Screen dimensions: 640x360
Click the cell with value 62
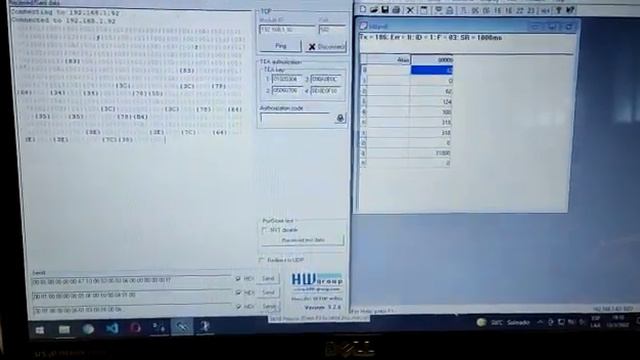pyautogui.click(x=431, y=91)
